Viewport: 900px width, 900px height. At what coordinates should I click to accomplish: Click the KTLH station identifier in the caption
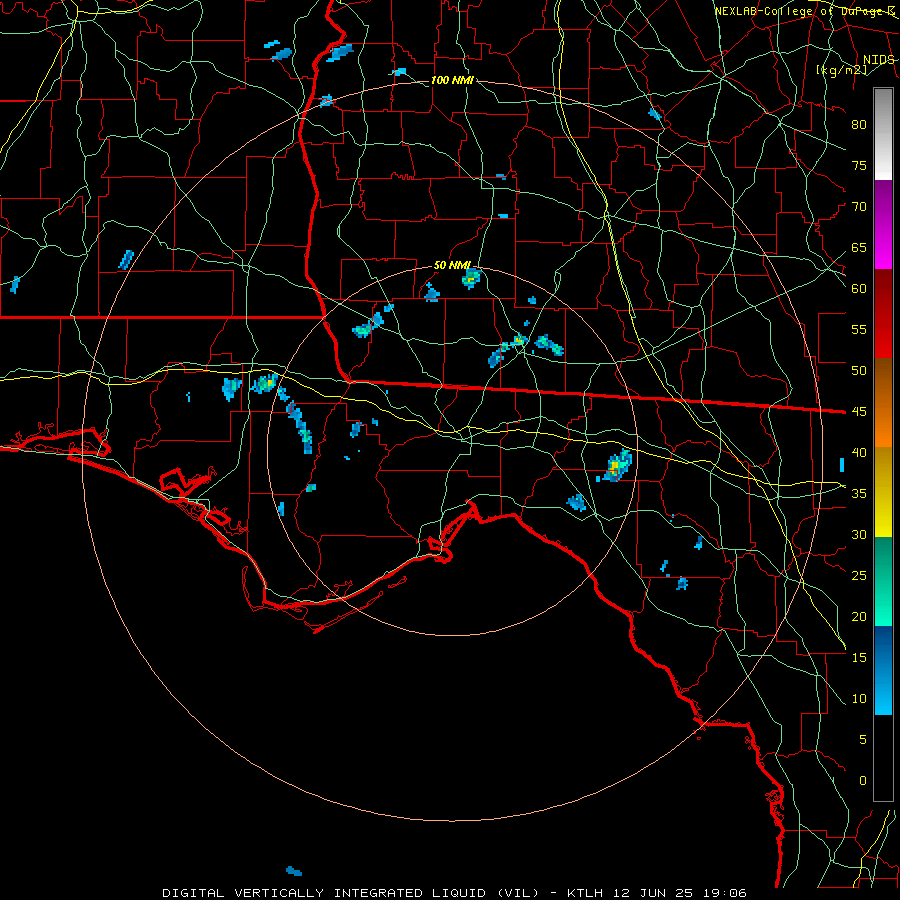586,893
